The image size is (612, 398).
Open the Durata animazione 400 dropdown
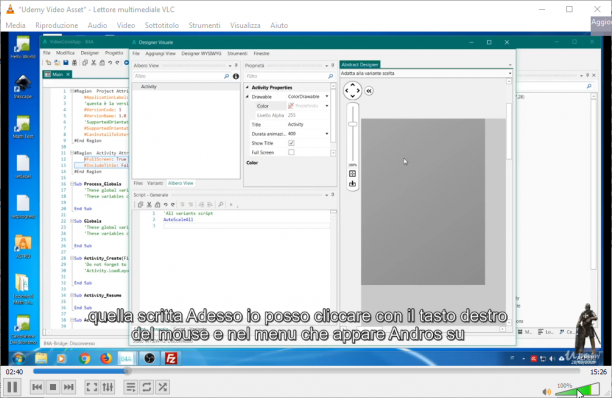327,134
